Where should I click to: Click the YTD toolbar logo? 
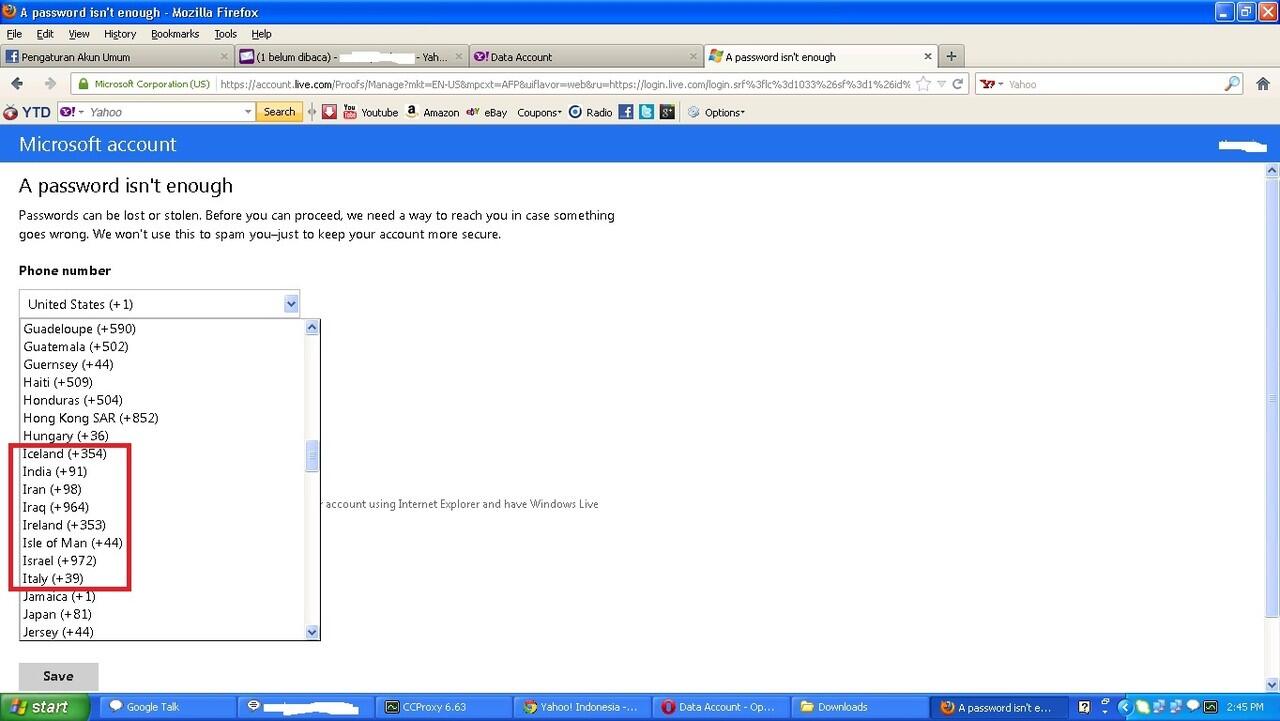coord(27,112)
